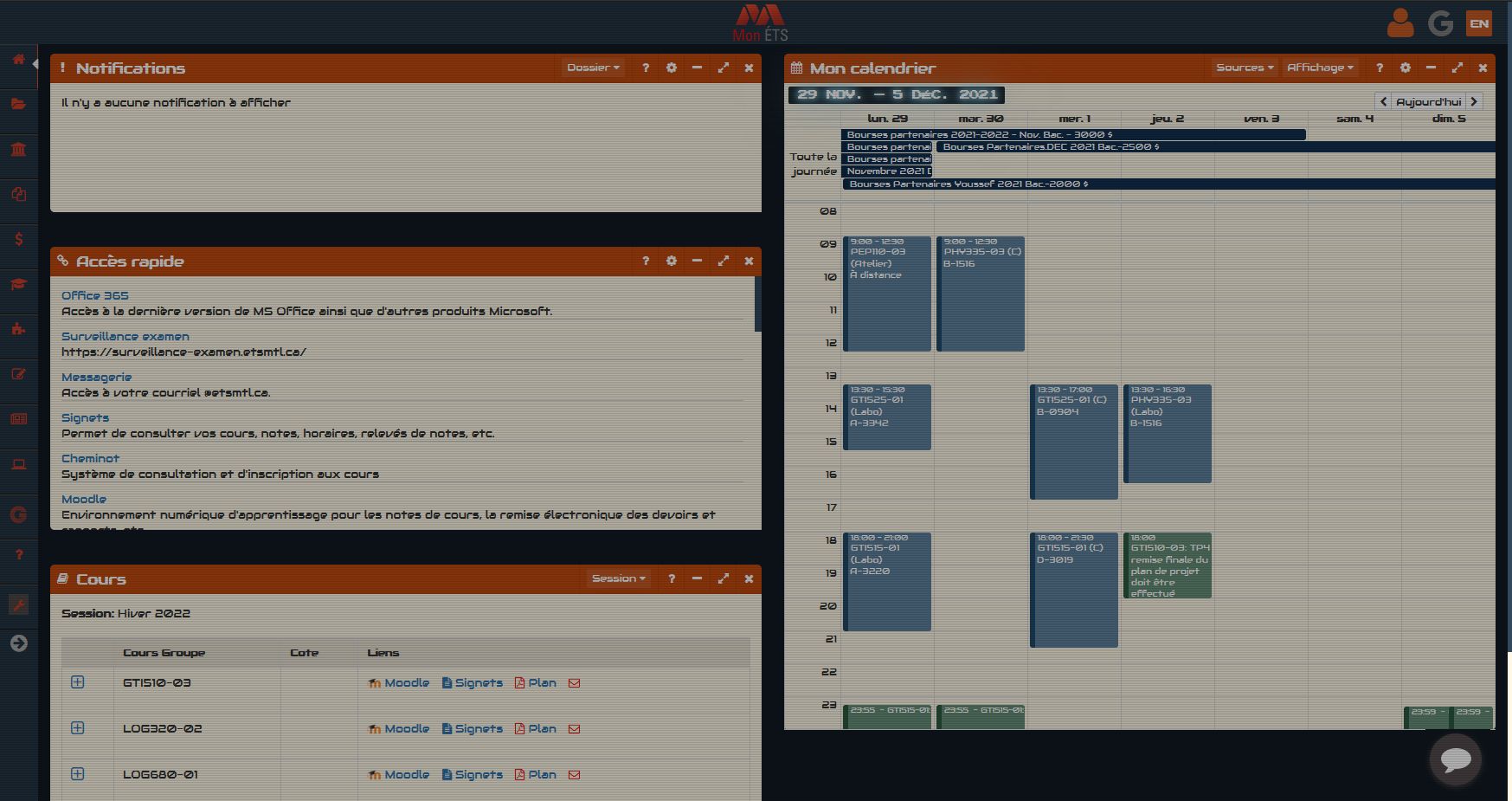Expand the LOG680-01 course row
The height and width of the screenshot is (801, 1512).
(78, 774)
